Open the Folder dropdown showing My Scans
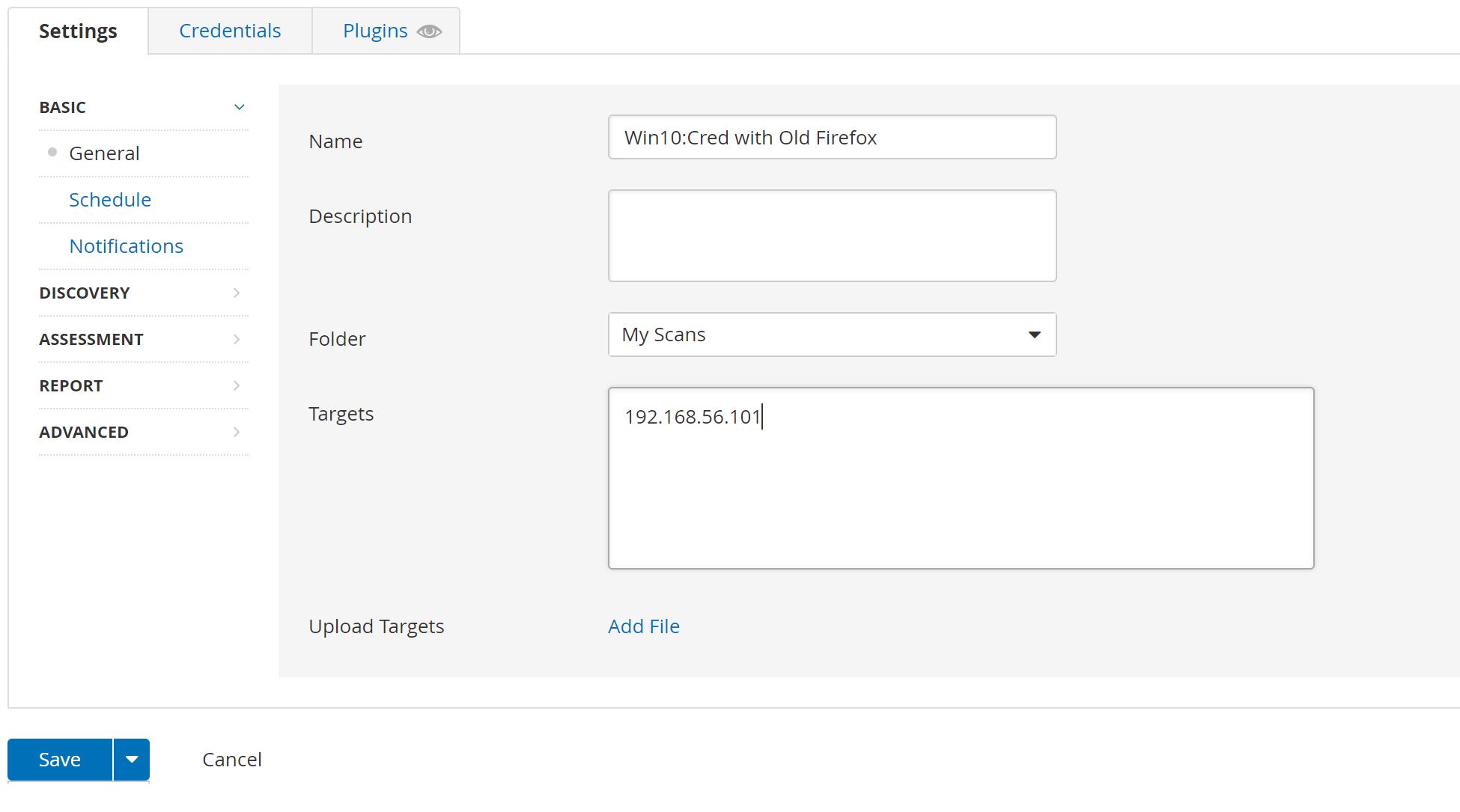Image resolution: width=1460 pixels, height=812 pixels. 831,335
